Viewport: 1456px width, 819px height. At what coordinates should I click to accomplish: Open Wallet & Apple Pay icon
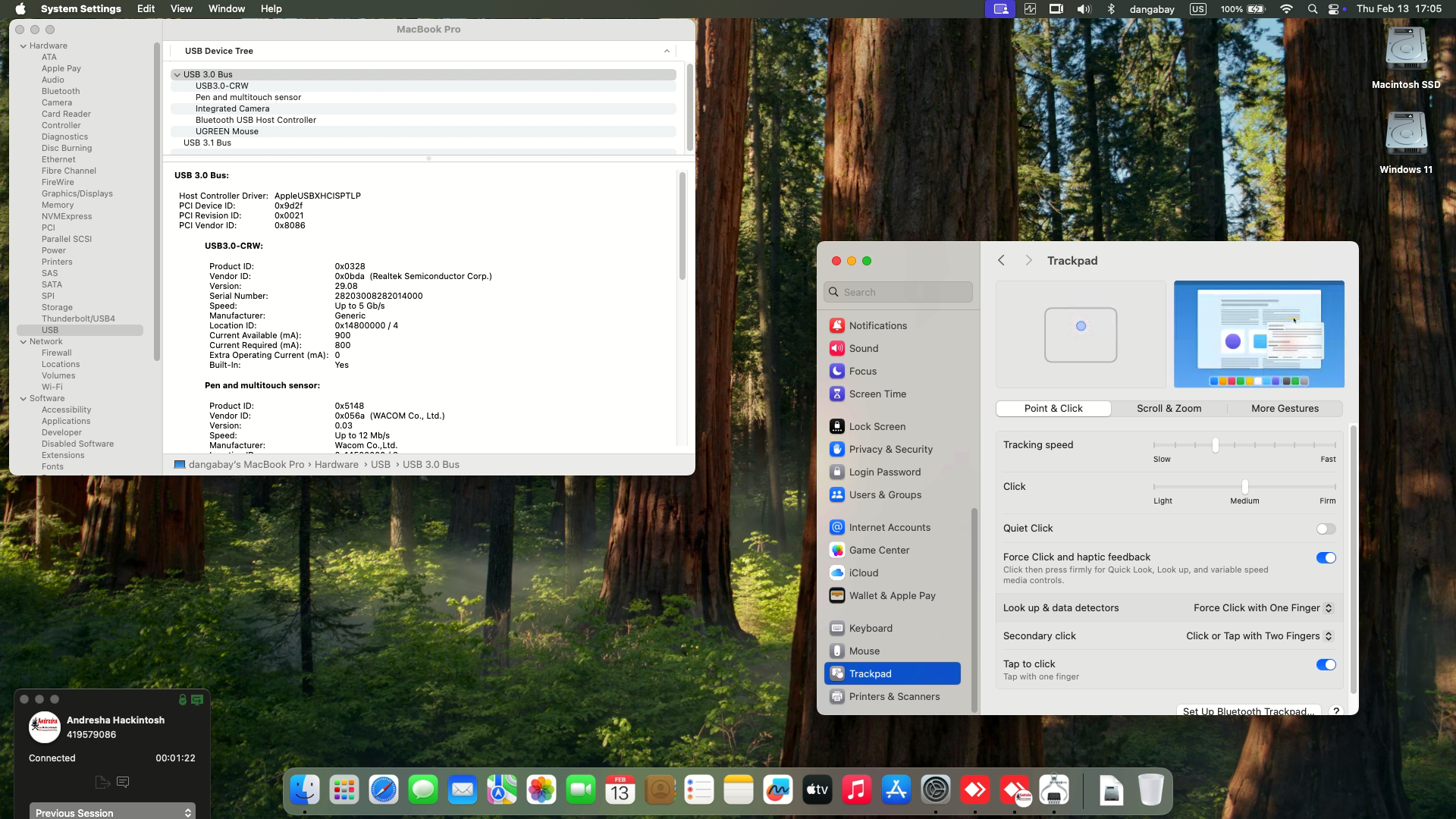pyautogui.click(x=837, y=595)
